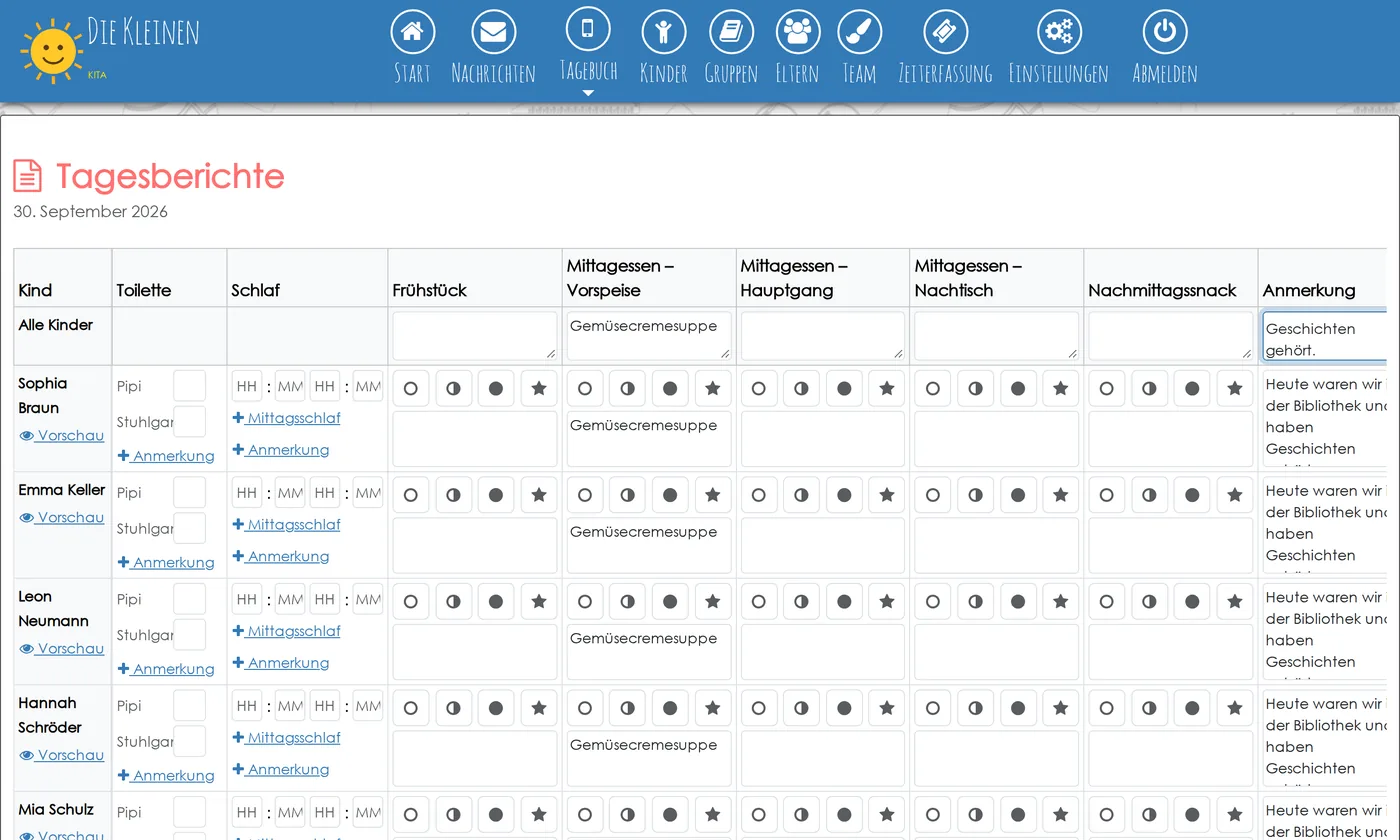Click the Alle Kinder Frühstück text area
Image resolution: width=1400 pixels, height=840 pixels.
click(x=475, y=336)
